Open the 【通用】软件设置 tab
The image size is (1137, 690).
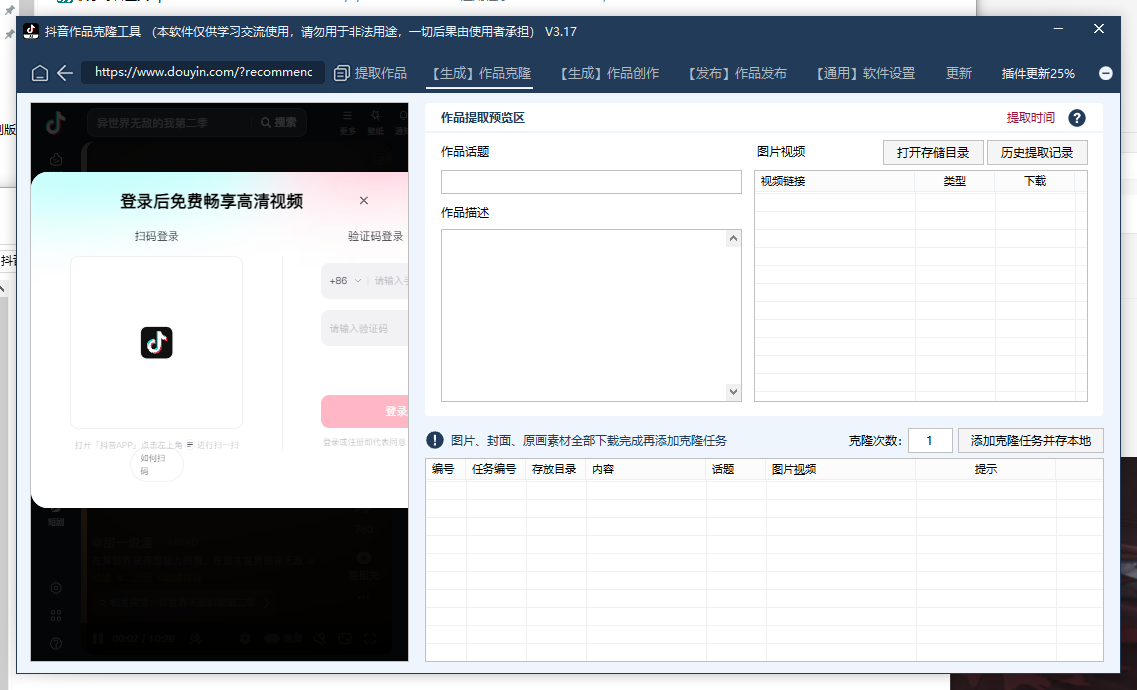(x=865, y=73)
